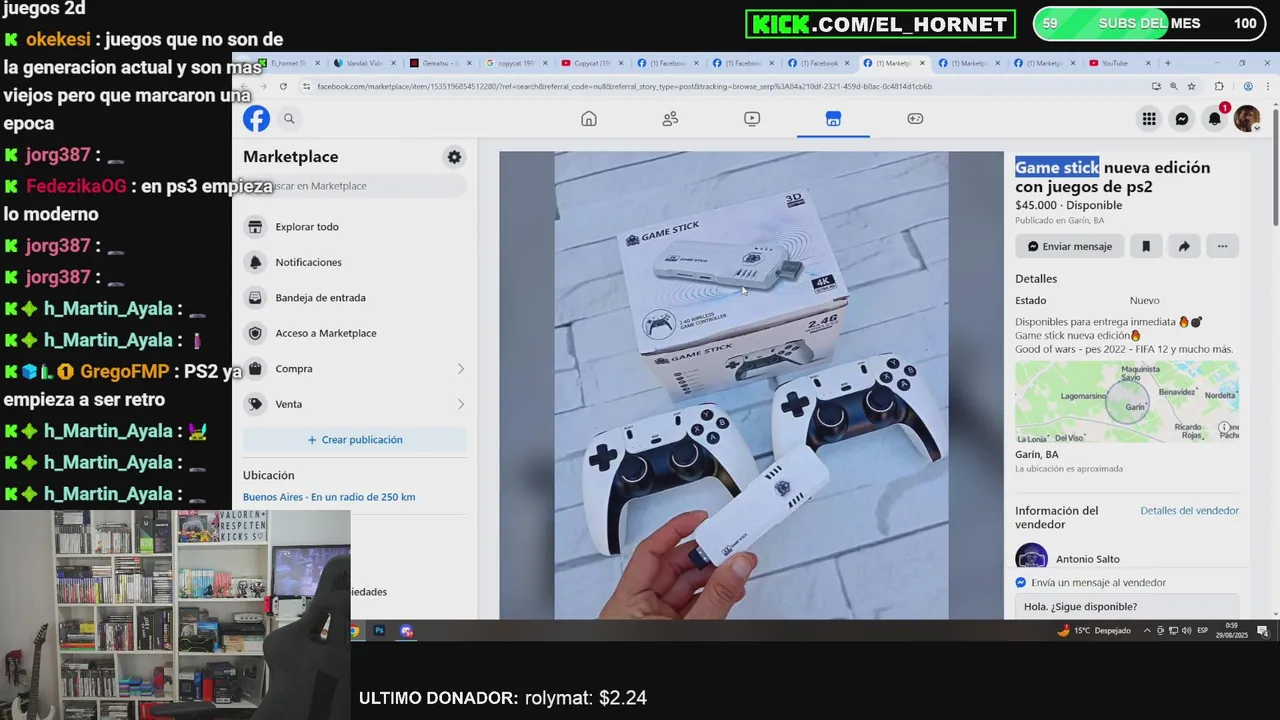Click the Garín location map thumbnail

[1127, 402]
